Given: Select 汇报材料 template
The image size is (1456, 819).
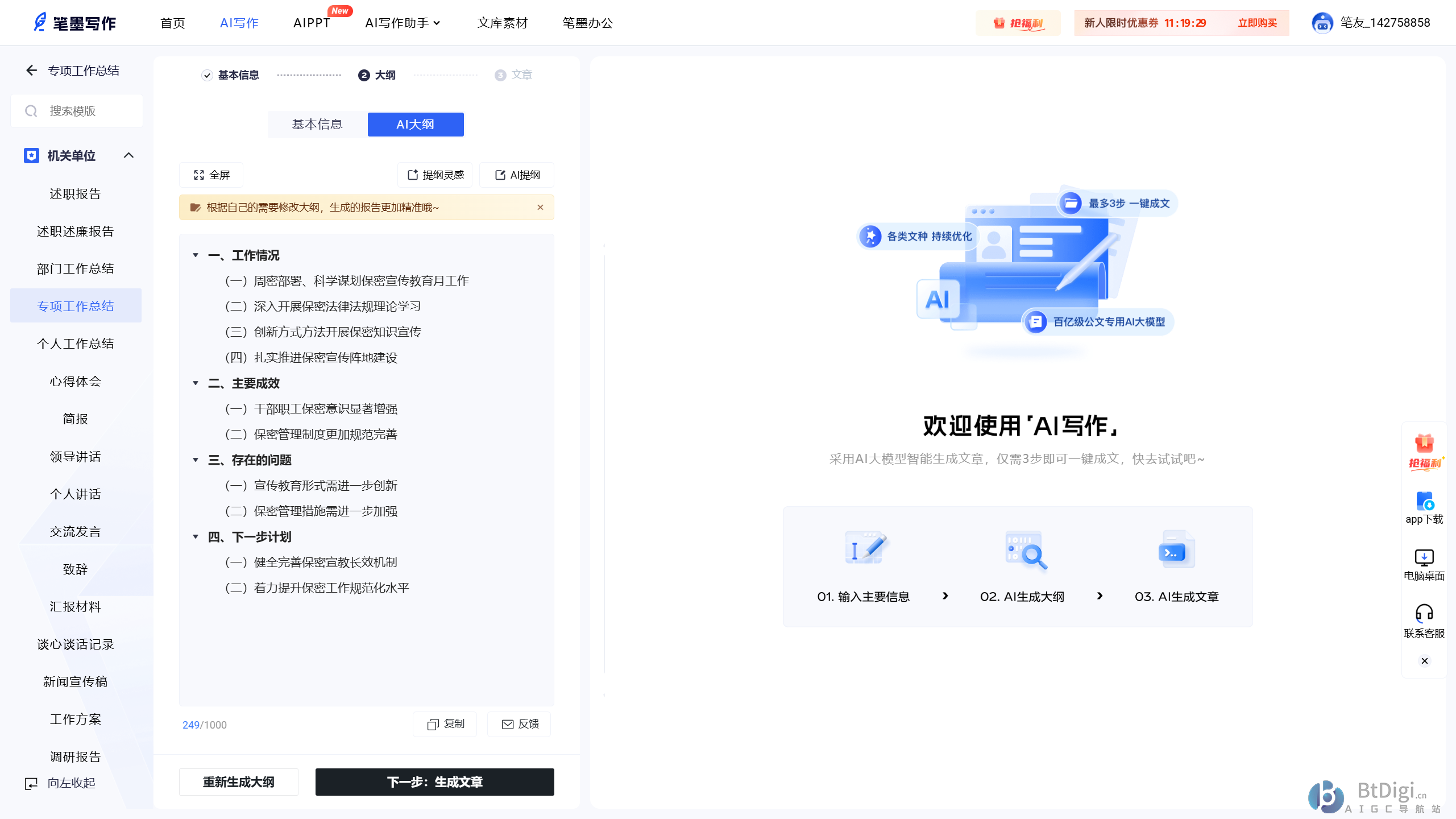Looking at the screenshot, I should 76,607.
